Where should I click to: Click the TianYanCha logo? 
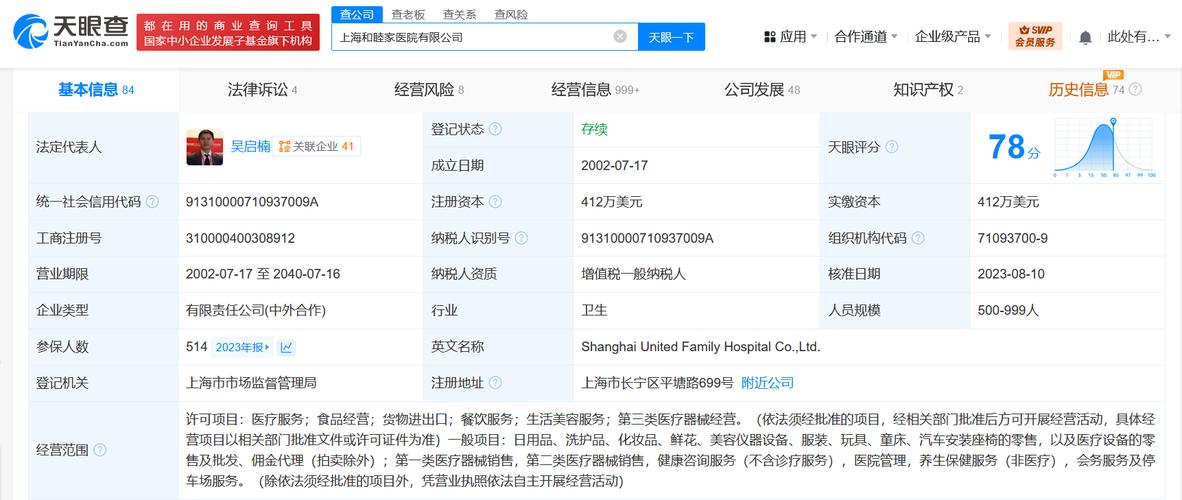(x=71, y=32)
